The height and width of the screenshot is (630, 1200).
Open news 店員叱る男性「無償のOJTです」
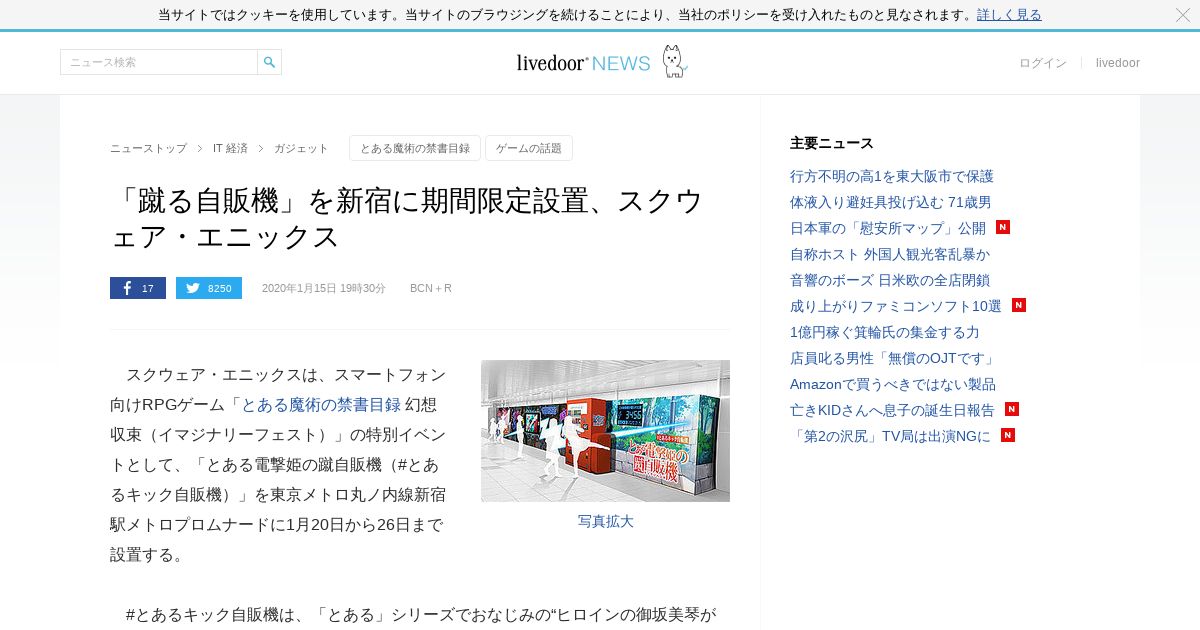point(893,358)
